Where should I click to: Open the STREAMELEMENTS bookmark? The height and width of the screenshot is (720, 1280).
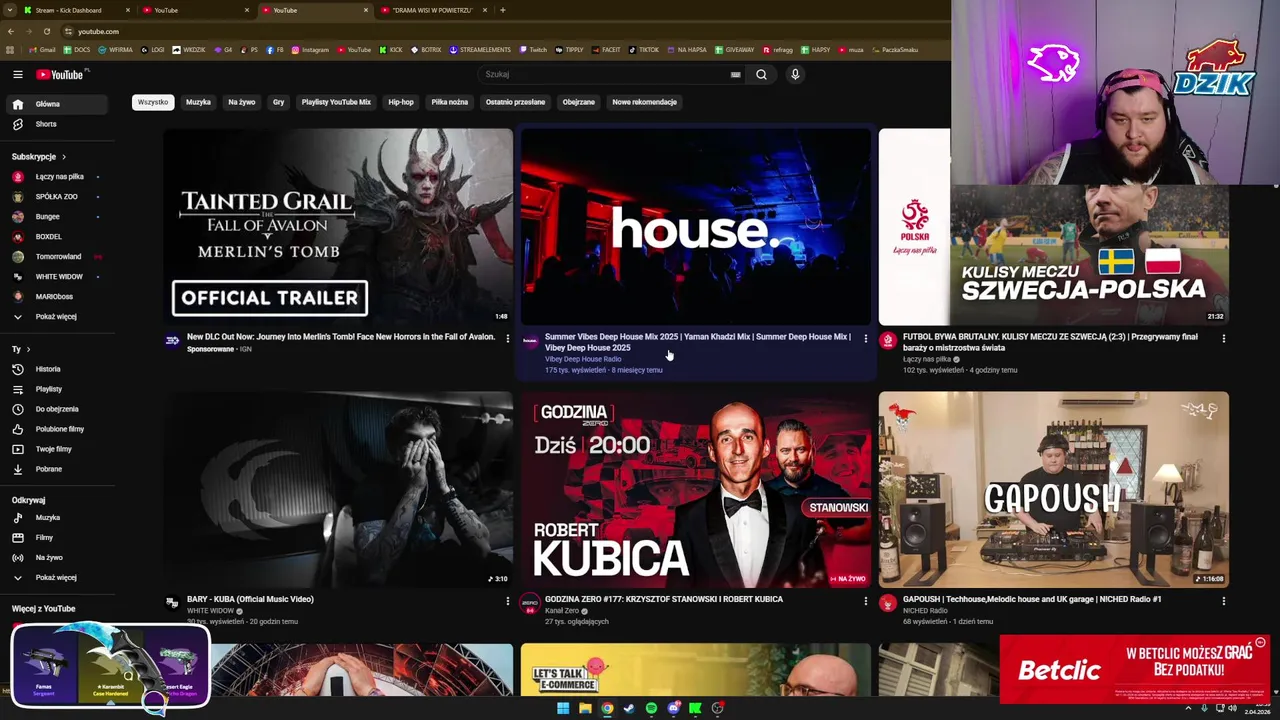[480, 50]
